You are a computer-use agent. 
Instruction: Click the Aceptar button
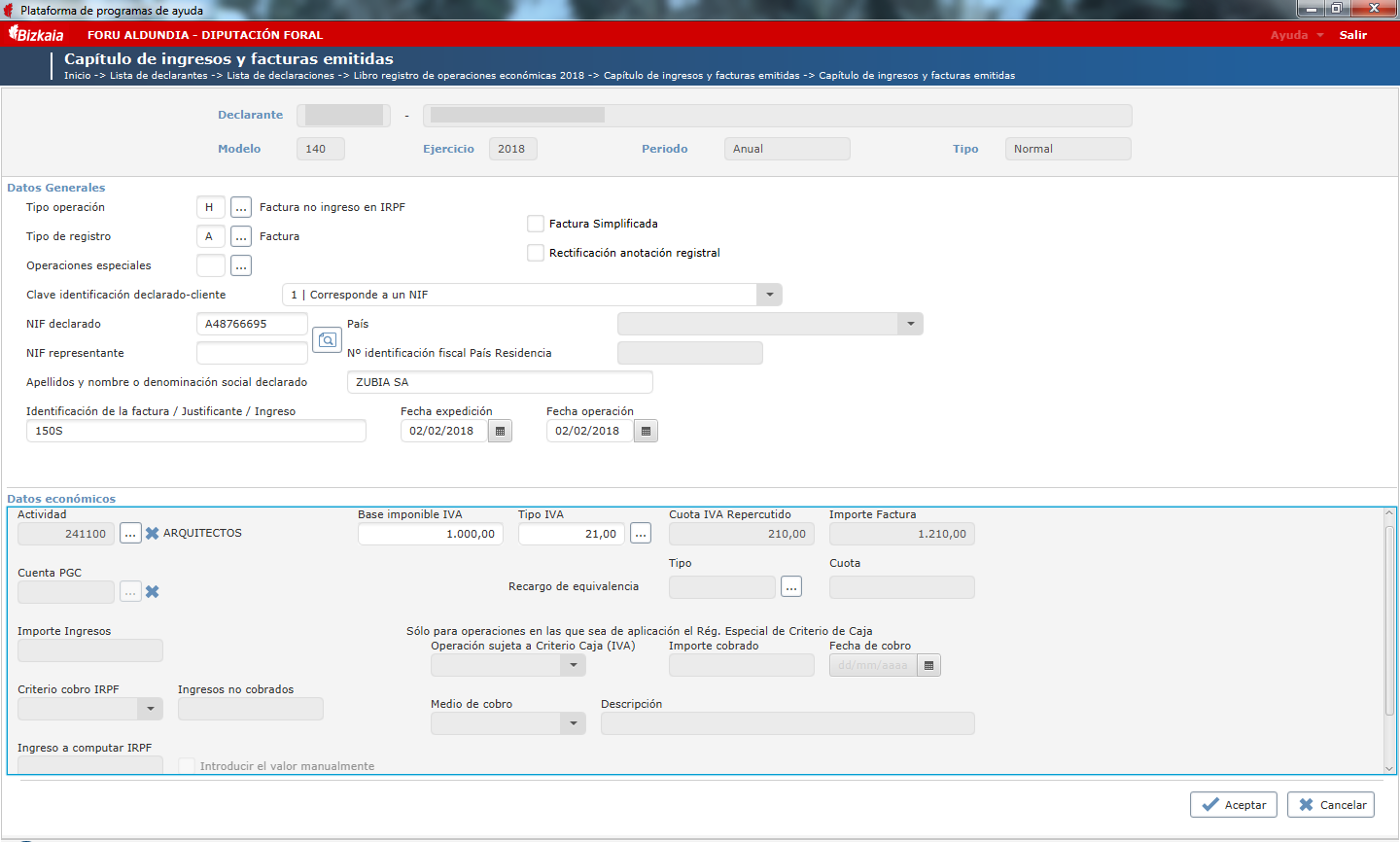(1234, 804)
